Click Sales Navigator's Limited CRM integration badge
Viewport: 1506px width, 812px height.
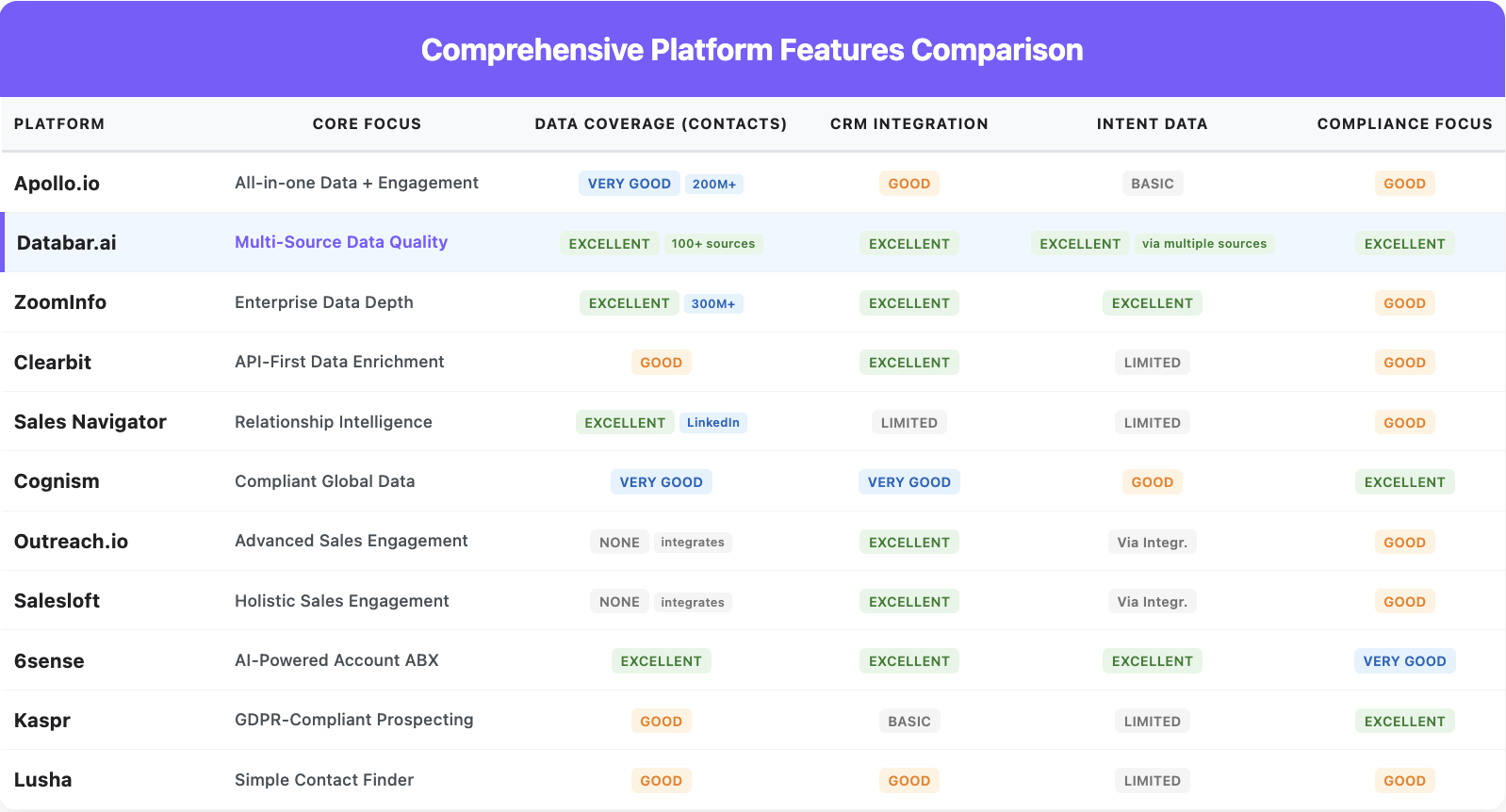pyautogui.click(x=909, y=423)
